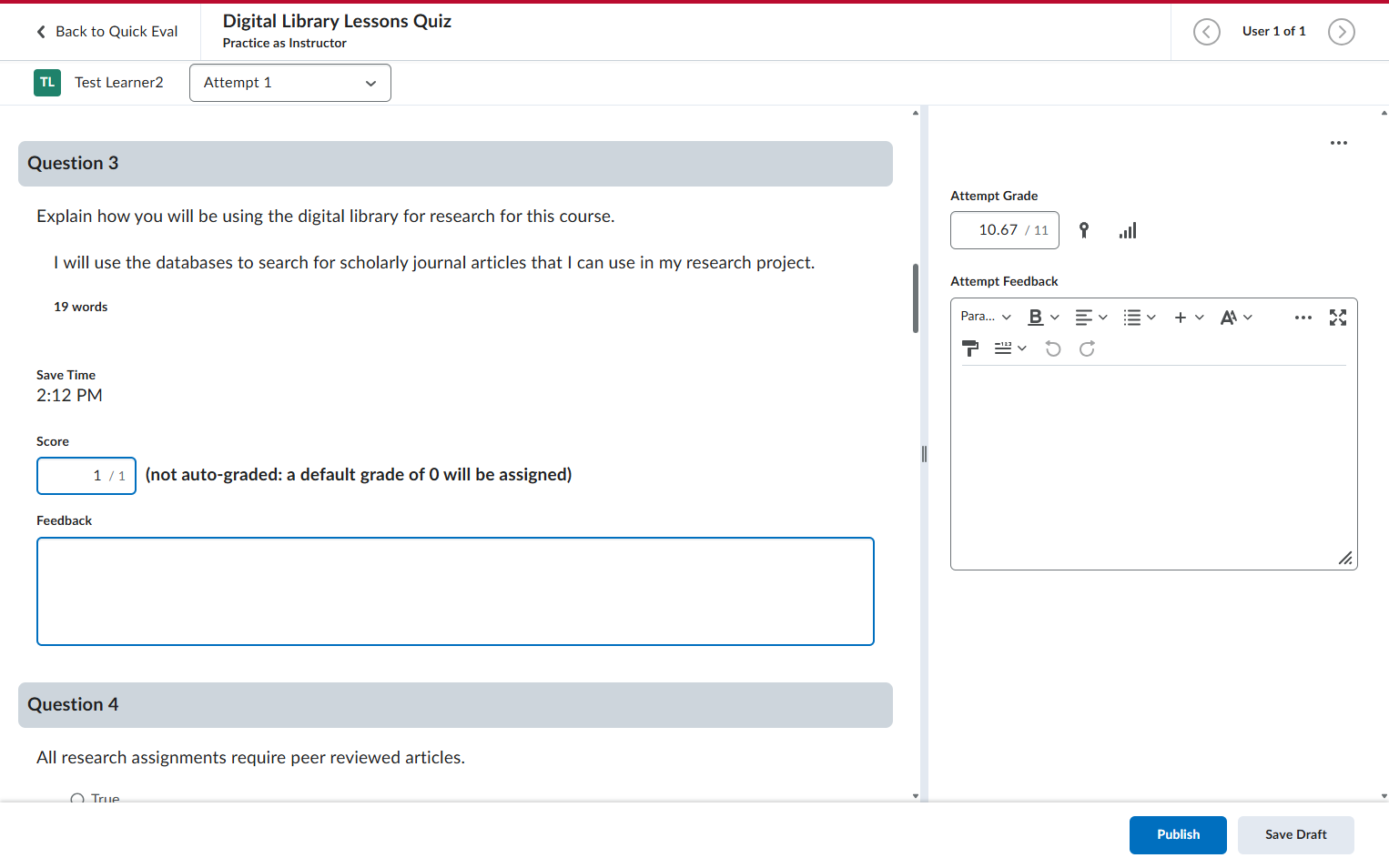Click the quiz pane vertical scrollbar thumb
Screen dimensions: 1389x868
[x=916, y=298]
